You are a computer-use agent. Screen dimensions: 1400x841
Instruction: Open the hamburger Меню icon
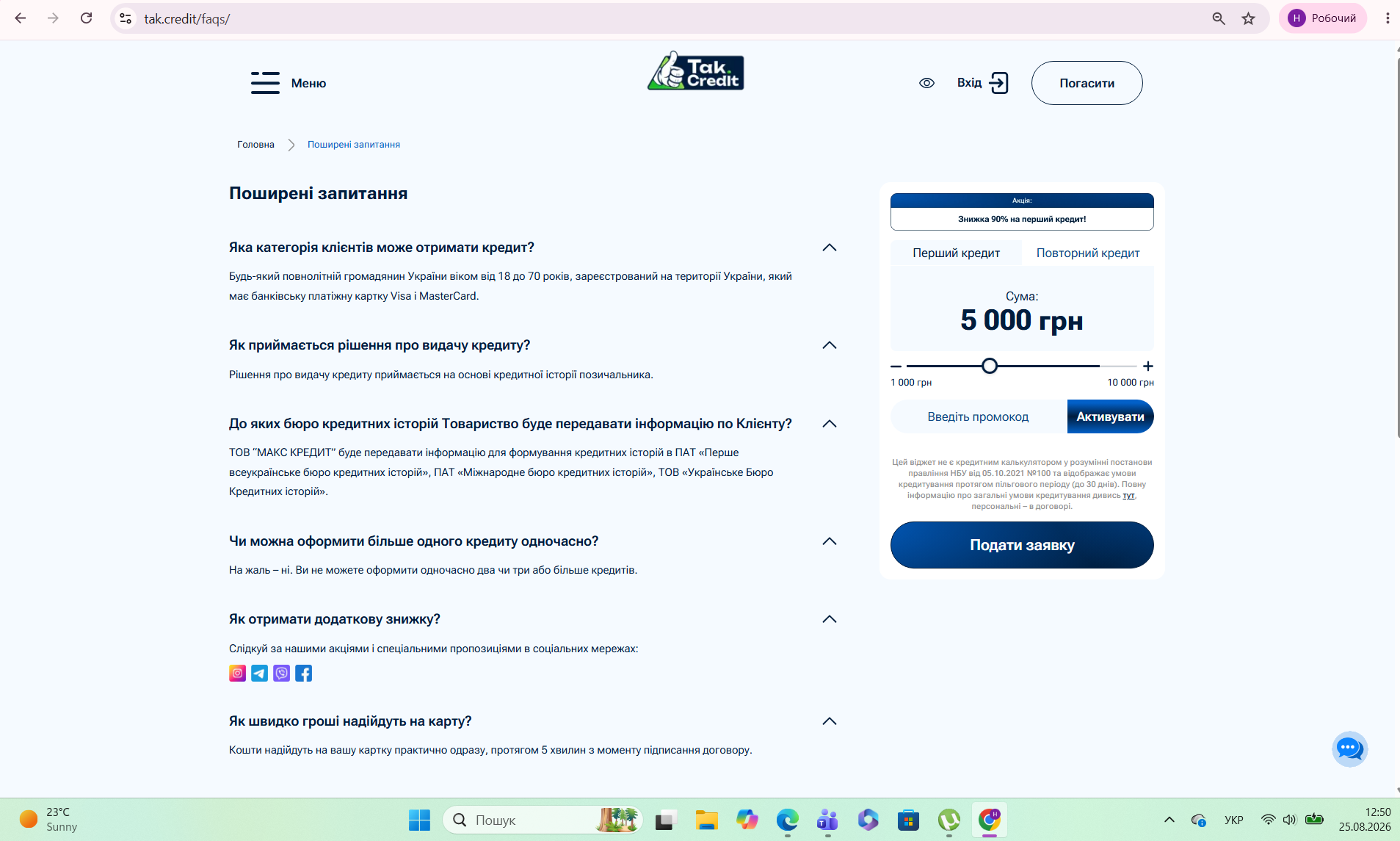point(265,83)
